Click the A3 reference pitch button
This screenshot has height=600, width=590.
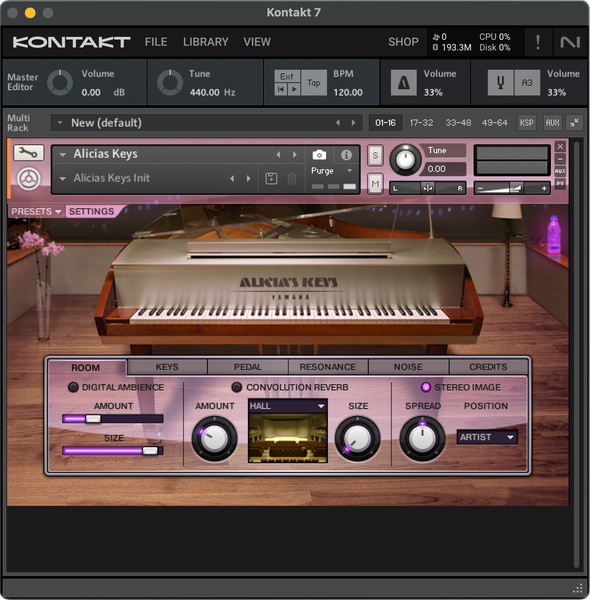coord(527,82)
